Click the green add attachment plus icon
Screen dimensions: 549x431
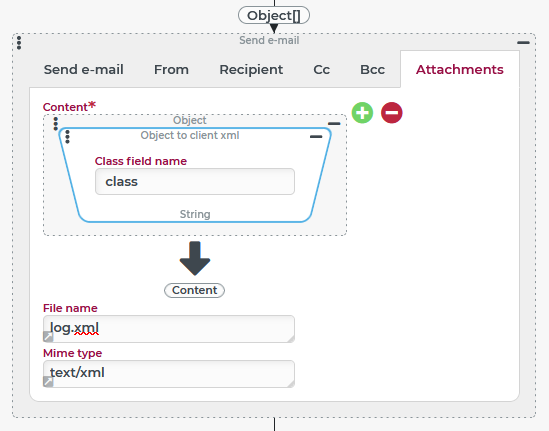point(362,113)
